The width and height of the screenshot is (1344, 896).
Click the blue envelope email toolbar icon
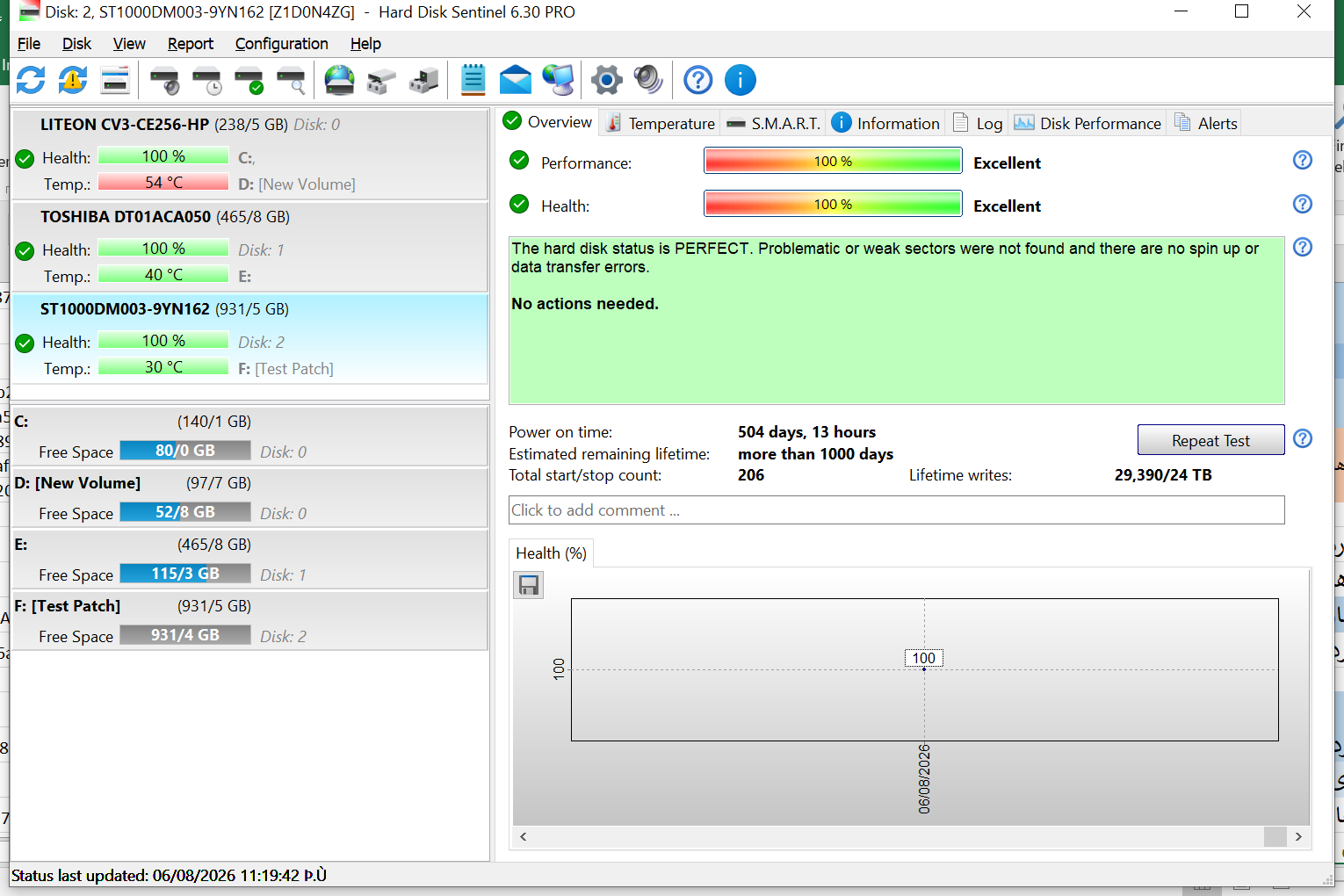point(516,80)
